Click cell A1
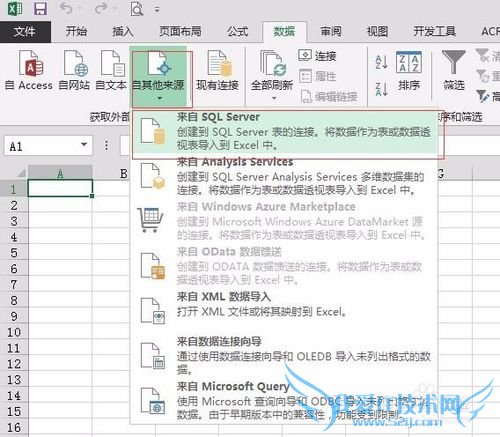 click(x=60, y=189)
